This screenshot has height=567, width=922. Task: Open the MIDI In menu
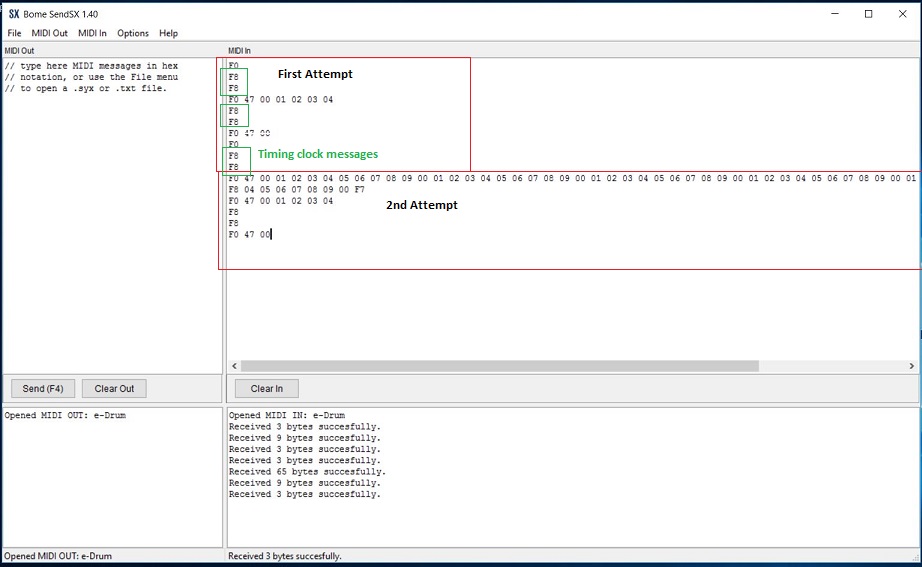(x=92, y=33)
